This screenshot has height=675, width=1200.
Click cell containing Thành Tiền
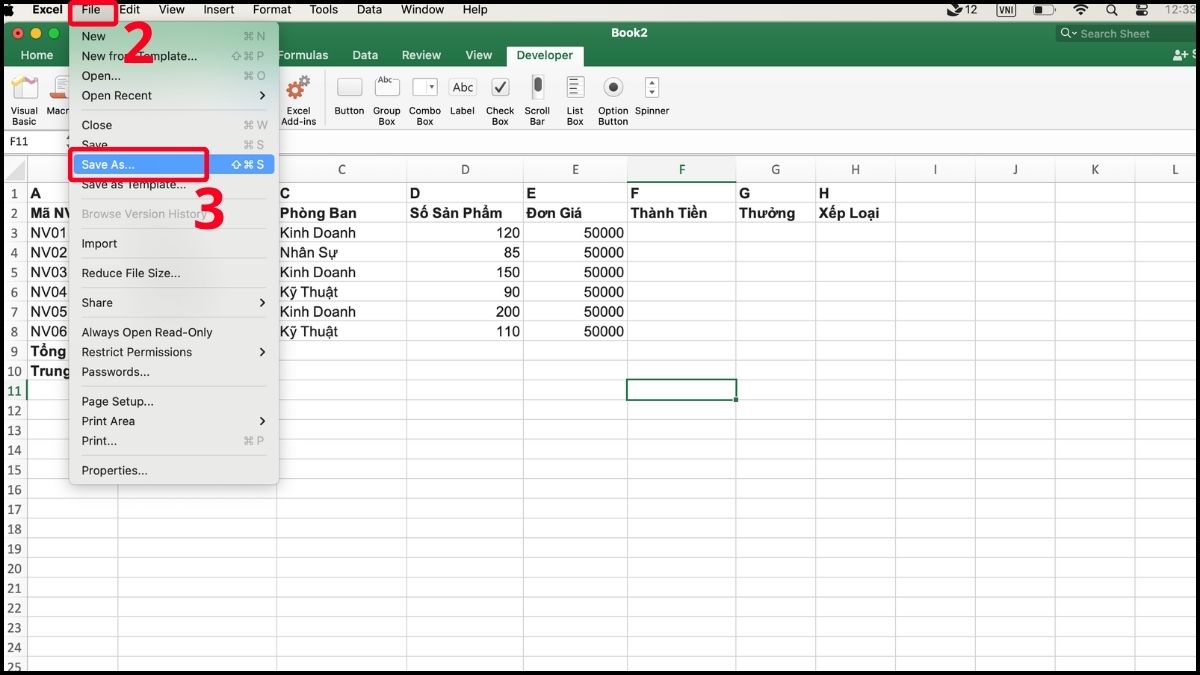pos(682,213)
